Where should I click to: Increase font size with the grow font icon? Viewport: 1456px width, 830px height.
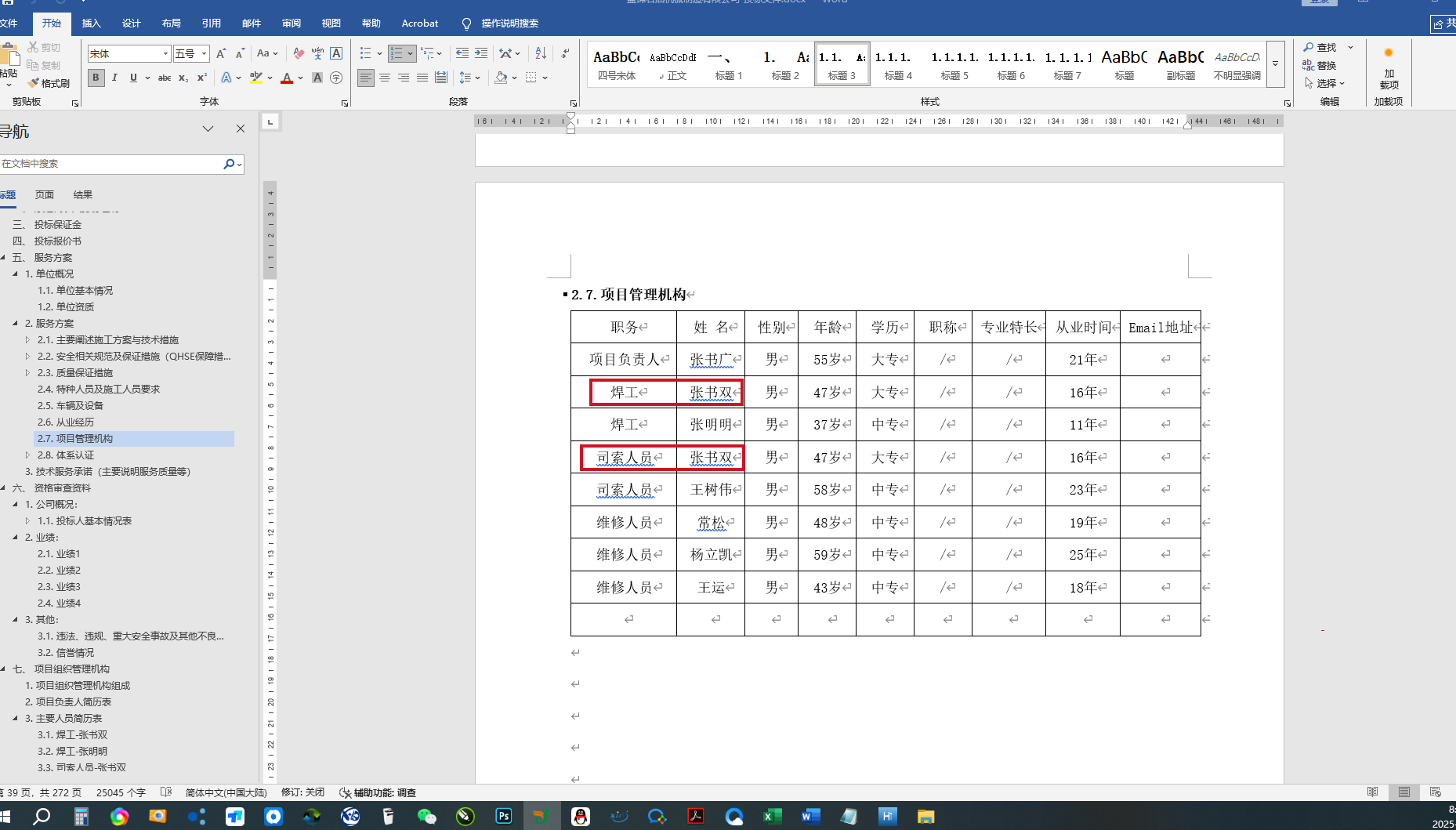click(221, 53)
